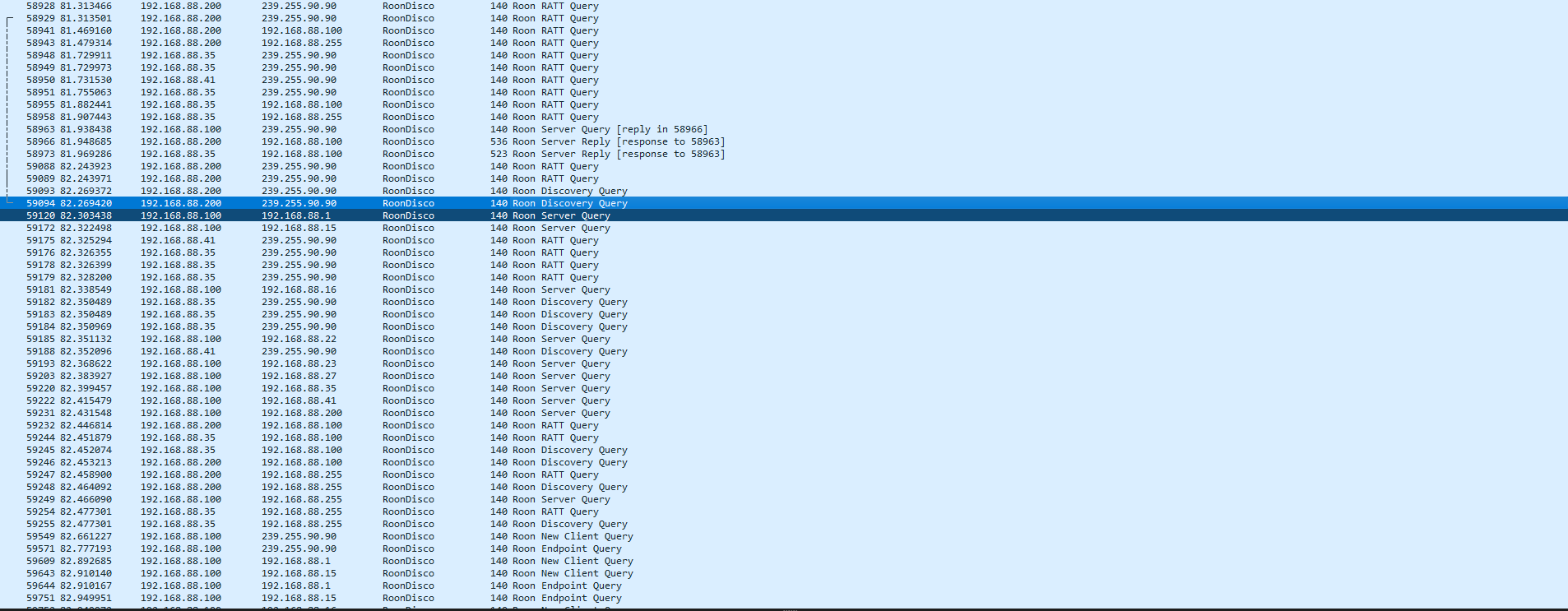Screen dimensions: 1568x611
Task: Select Discovery Query packet 59255
Action: (784, 524)
